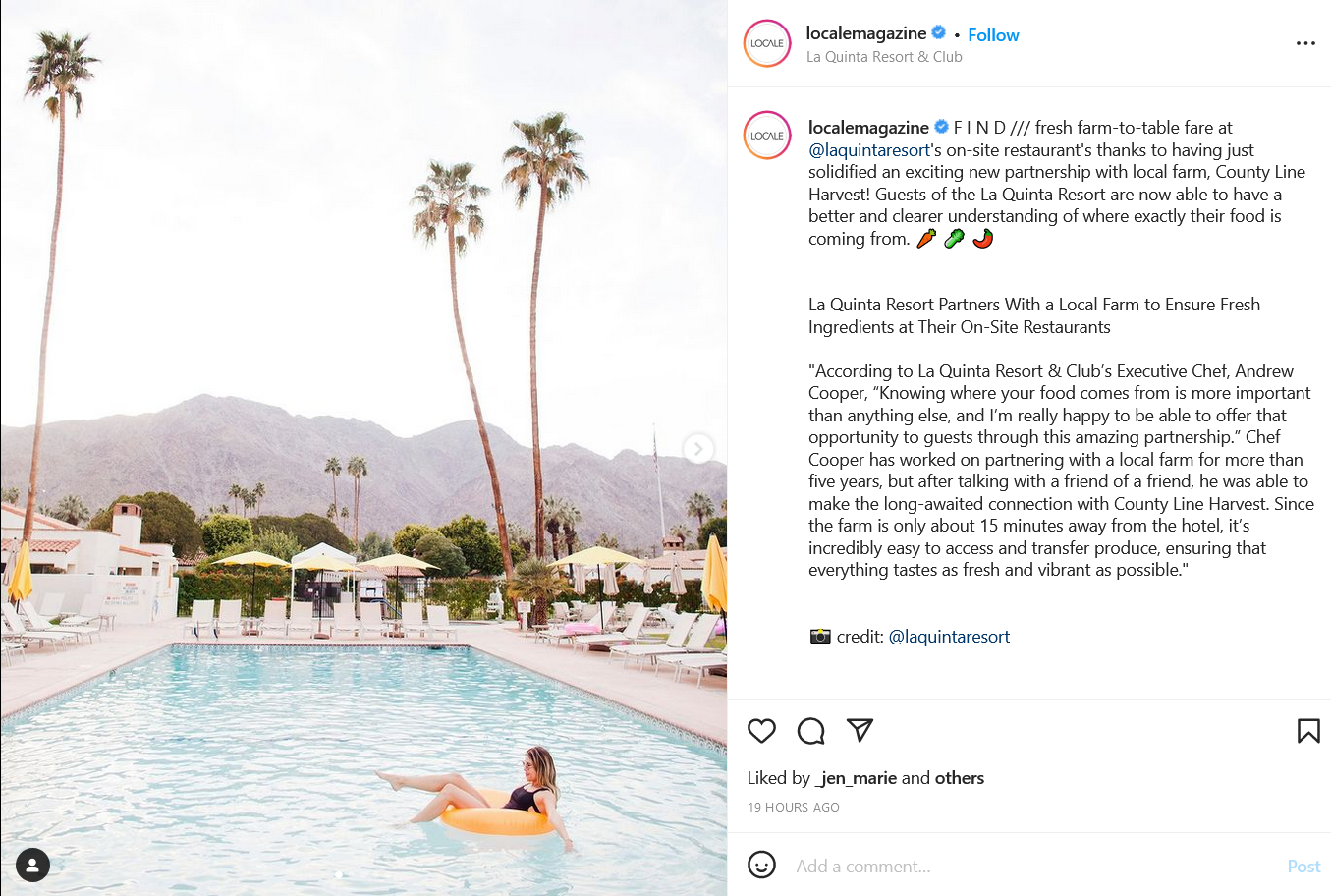
Task: Click the Post comment button
Action: click(x=1303, y=867)
